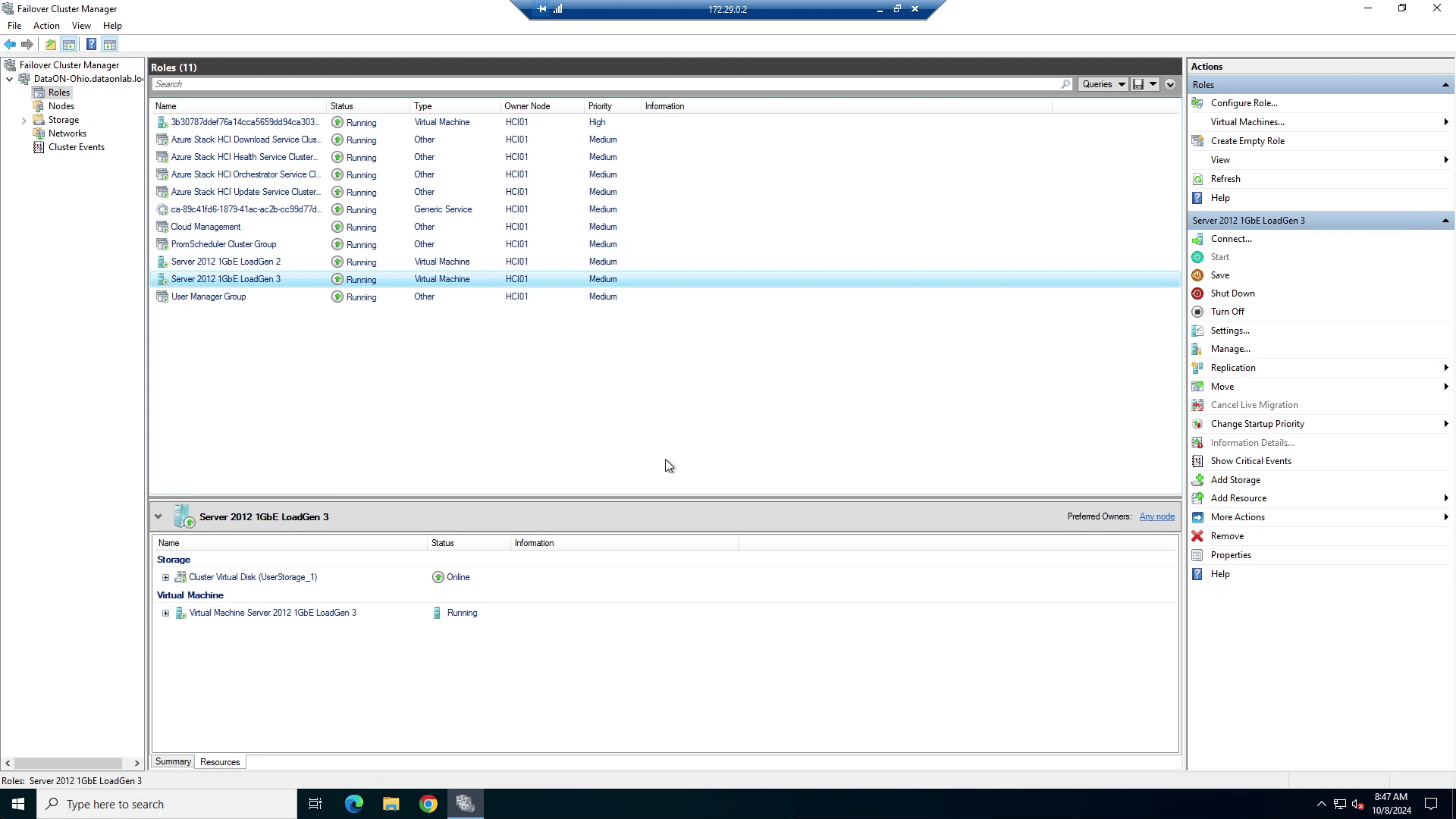Click the search magnifier icon in Roles

coord(1065,84)
